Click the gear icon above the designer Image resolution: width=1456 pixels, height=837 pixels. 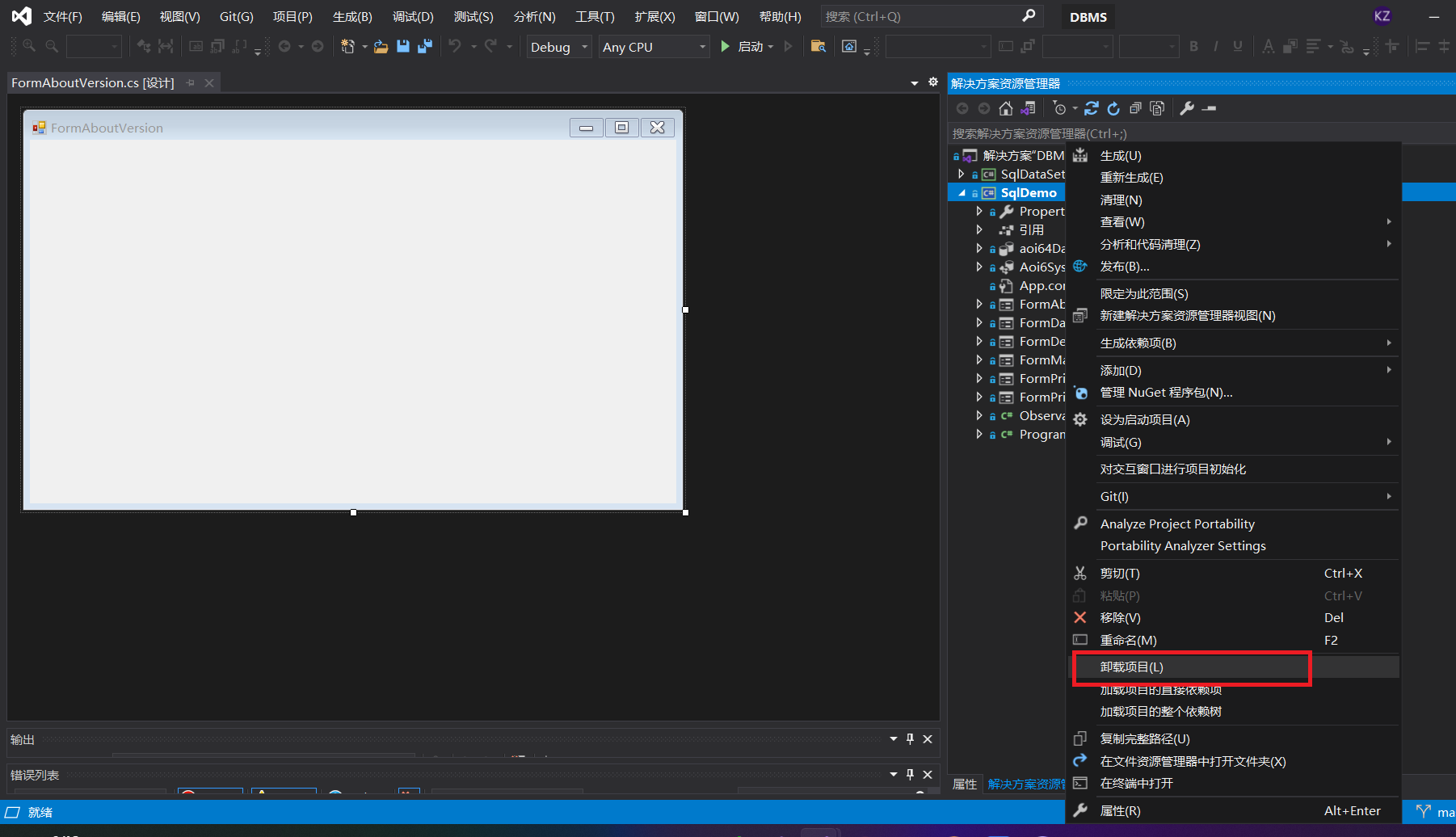[933, 82]
